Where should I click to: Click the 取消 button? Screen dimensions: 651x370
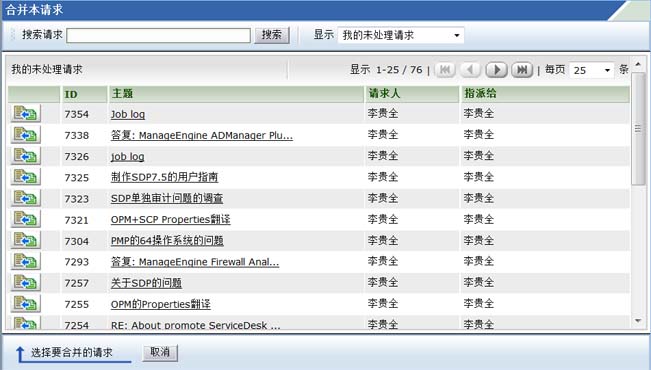tap(160, 353)
